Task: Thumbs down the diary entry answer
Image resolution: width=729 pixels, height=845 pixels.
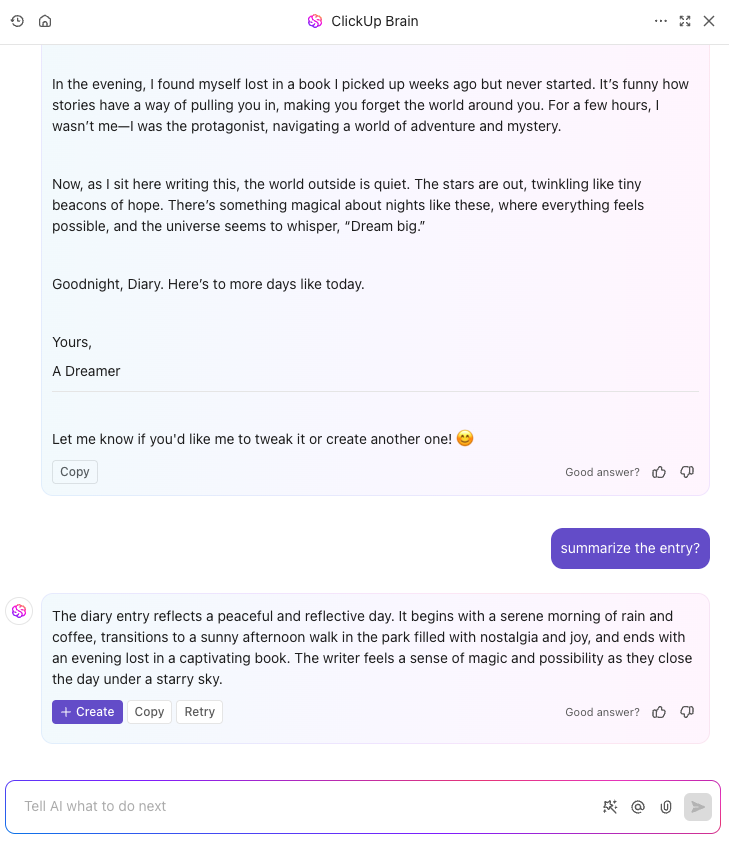Action: tap(687, 472)
